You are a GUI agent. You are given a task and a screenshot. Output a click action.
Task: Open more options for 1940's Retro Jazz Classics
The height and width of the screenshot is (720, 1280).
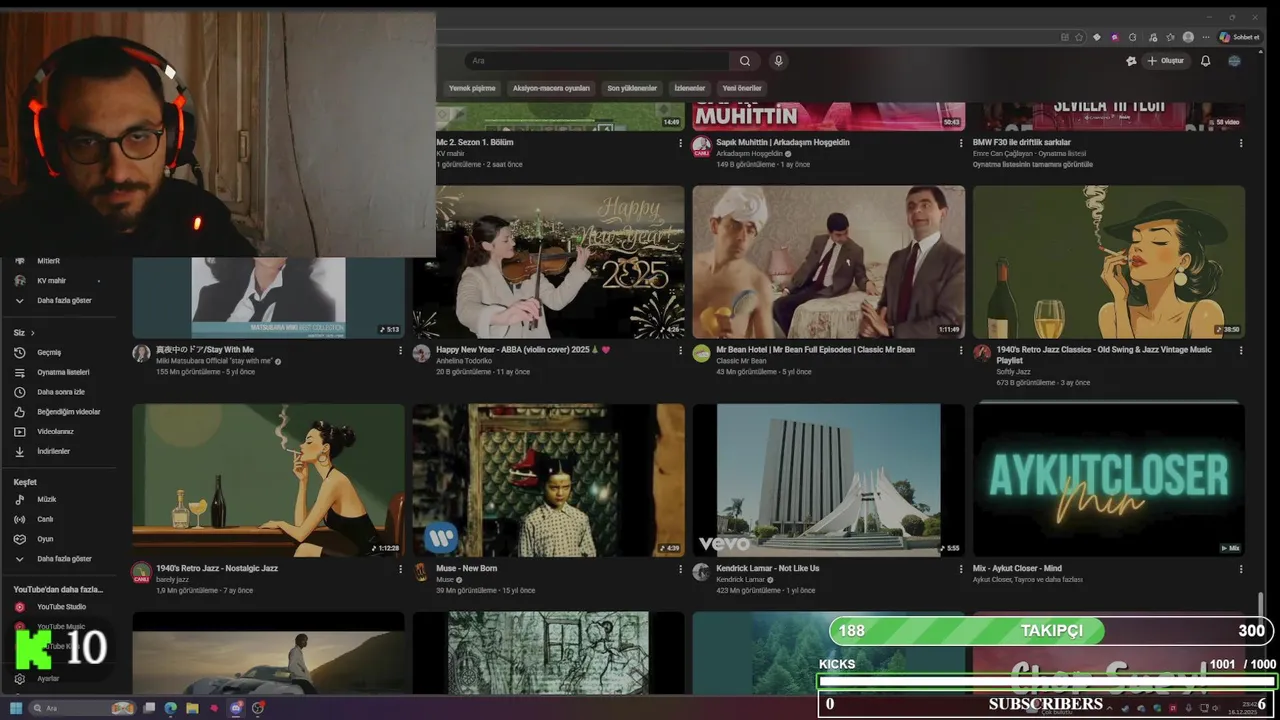tap(1241, 351)
